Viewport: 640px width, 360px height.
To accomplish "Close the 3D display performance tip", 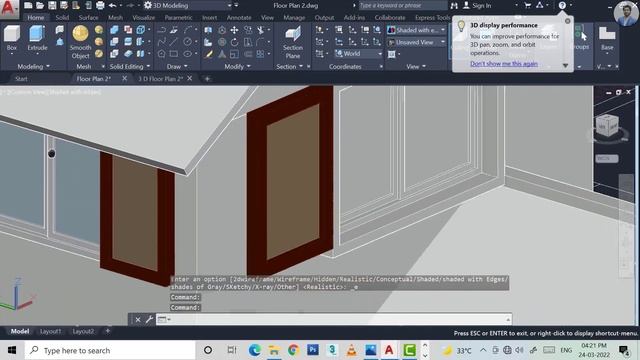I will (568, 21).
